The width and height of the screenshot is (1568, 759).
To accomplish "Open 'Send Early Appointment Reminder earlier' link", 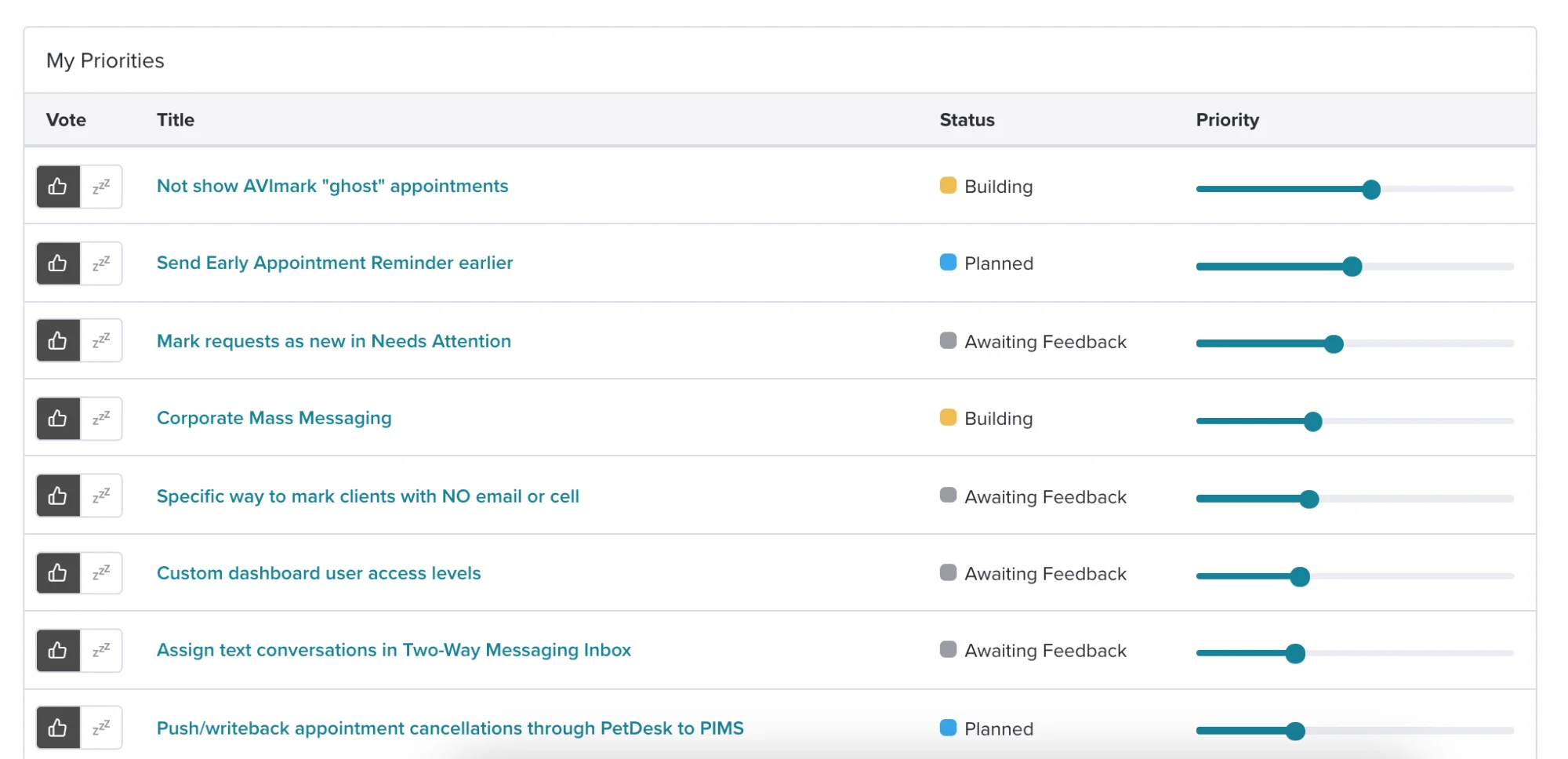I will pos(335,263).
